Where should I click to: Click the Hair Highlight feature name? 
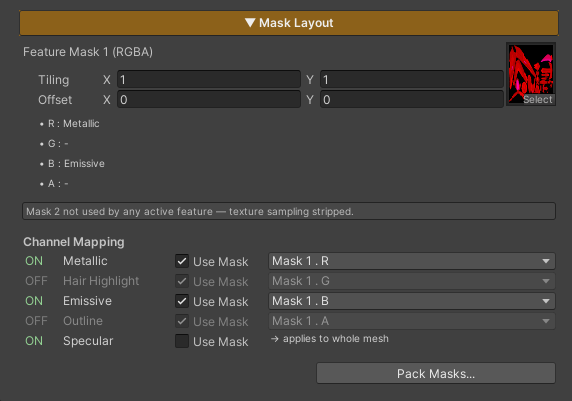(x=101, y=281)
